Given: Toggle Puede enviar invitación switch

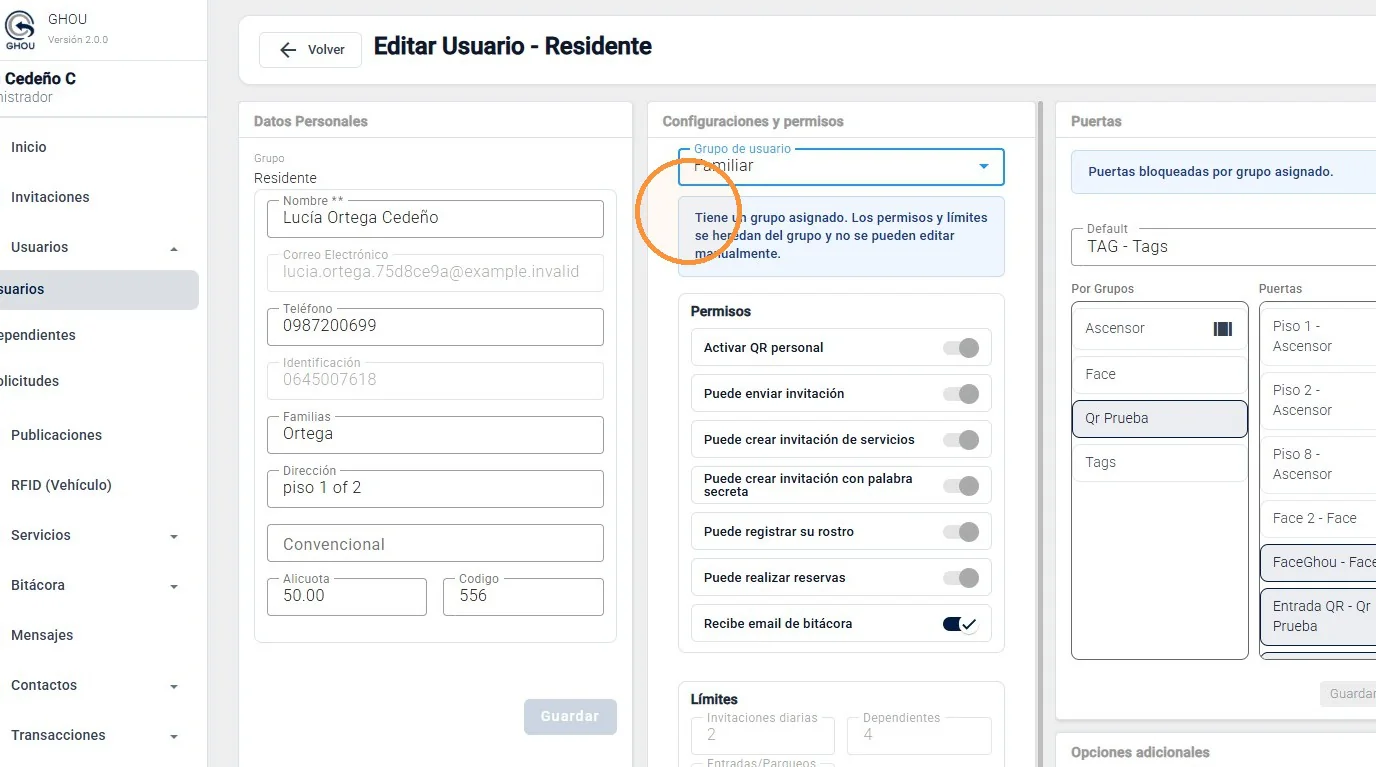Looking at the screenshot, I should coord(960,394).
